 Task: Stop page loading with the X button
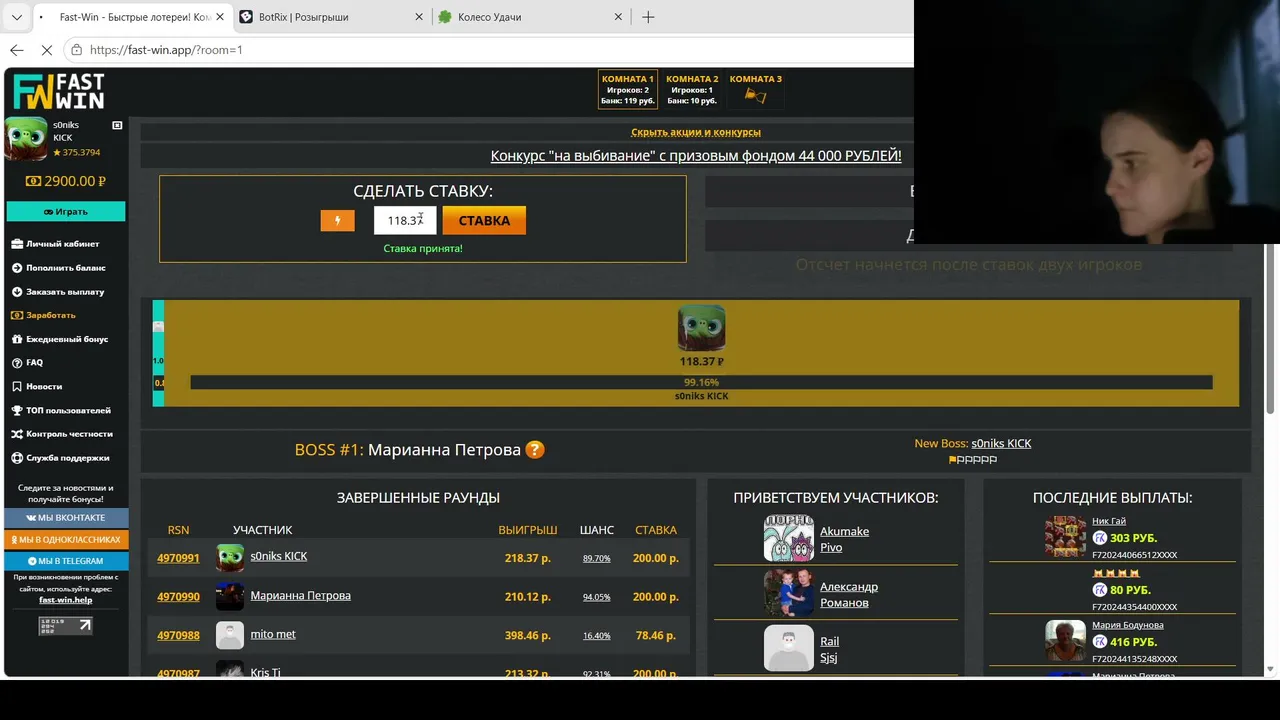tap(47, 49)
